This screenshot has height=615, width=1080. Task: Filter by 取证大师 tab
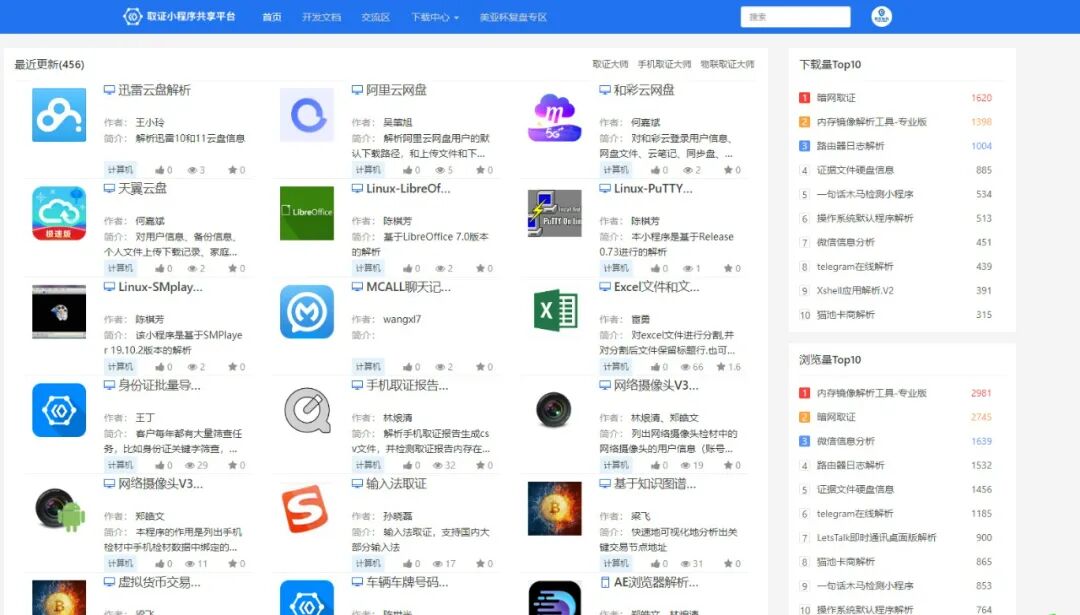coord(610,64)
